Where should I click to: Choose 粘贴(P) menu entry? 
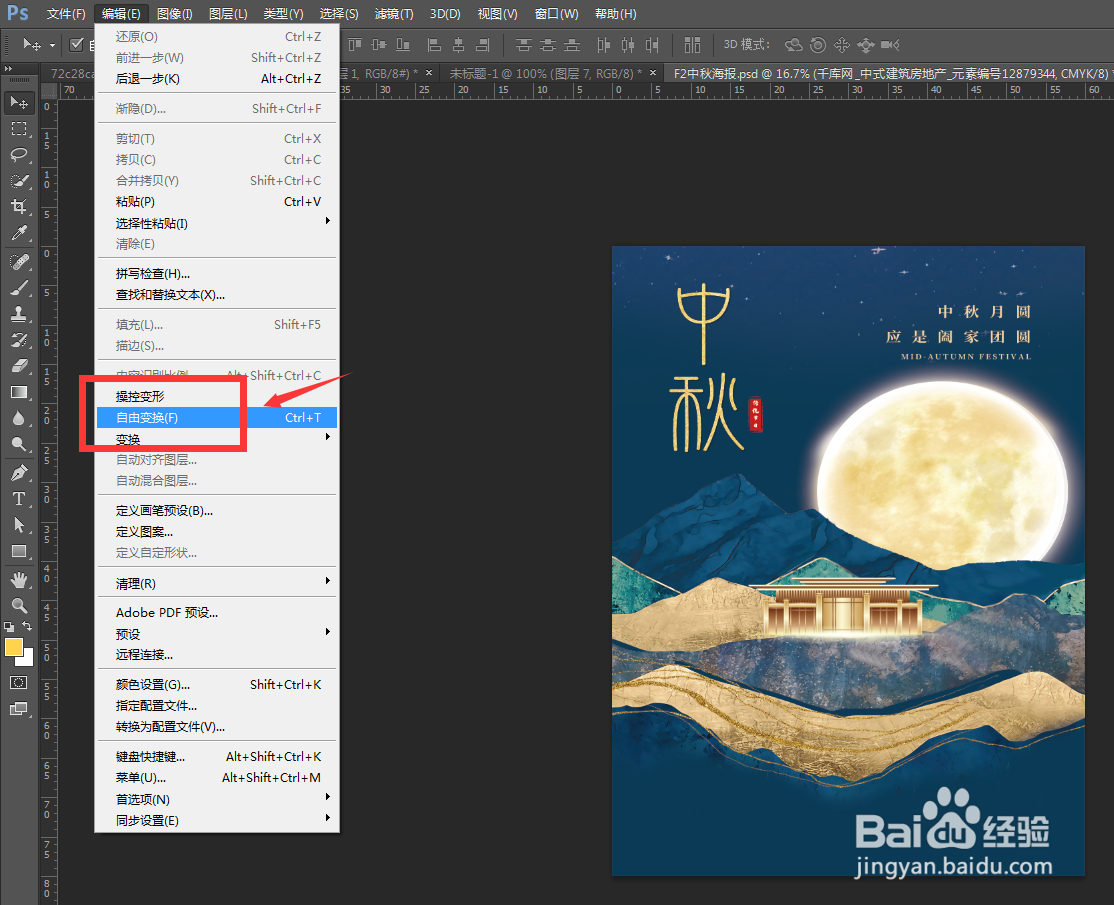217,202
